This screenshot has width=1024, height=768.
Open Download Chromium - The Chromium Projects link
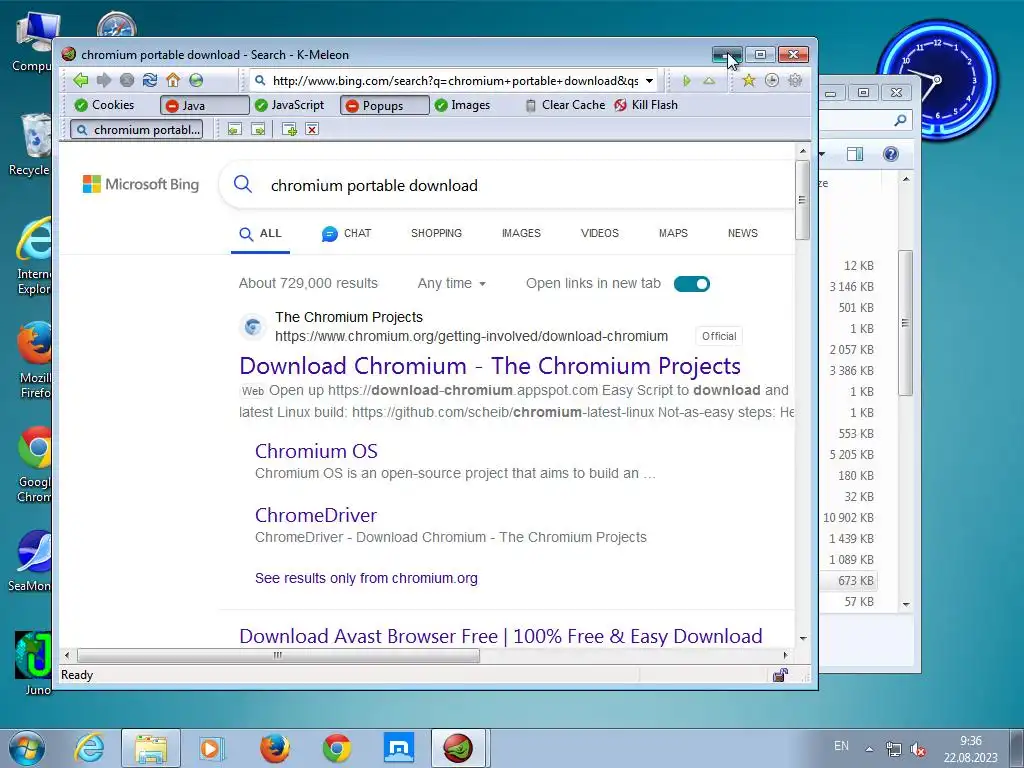(x=490, y=366)
